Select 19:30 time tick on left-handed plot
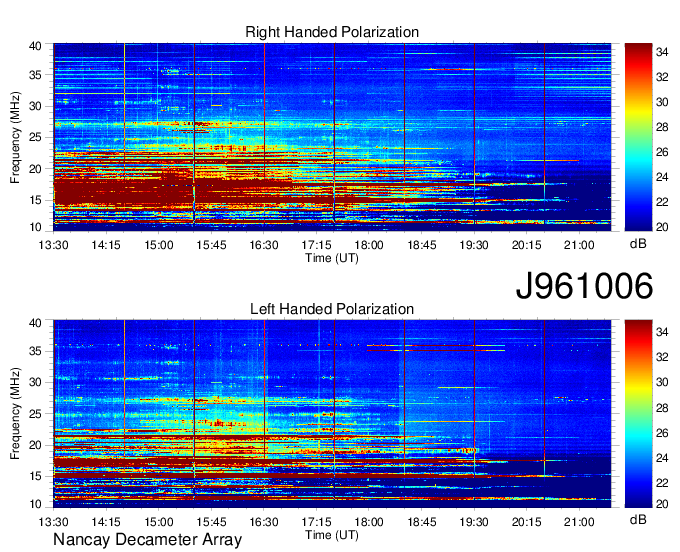Screen dimensions: 680x552 (474, 522)
